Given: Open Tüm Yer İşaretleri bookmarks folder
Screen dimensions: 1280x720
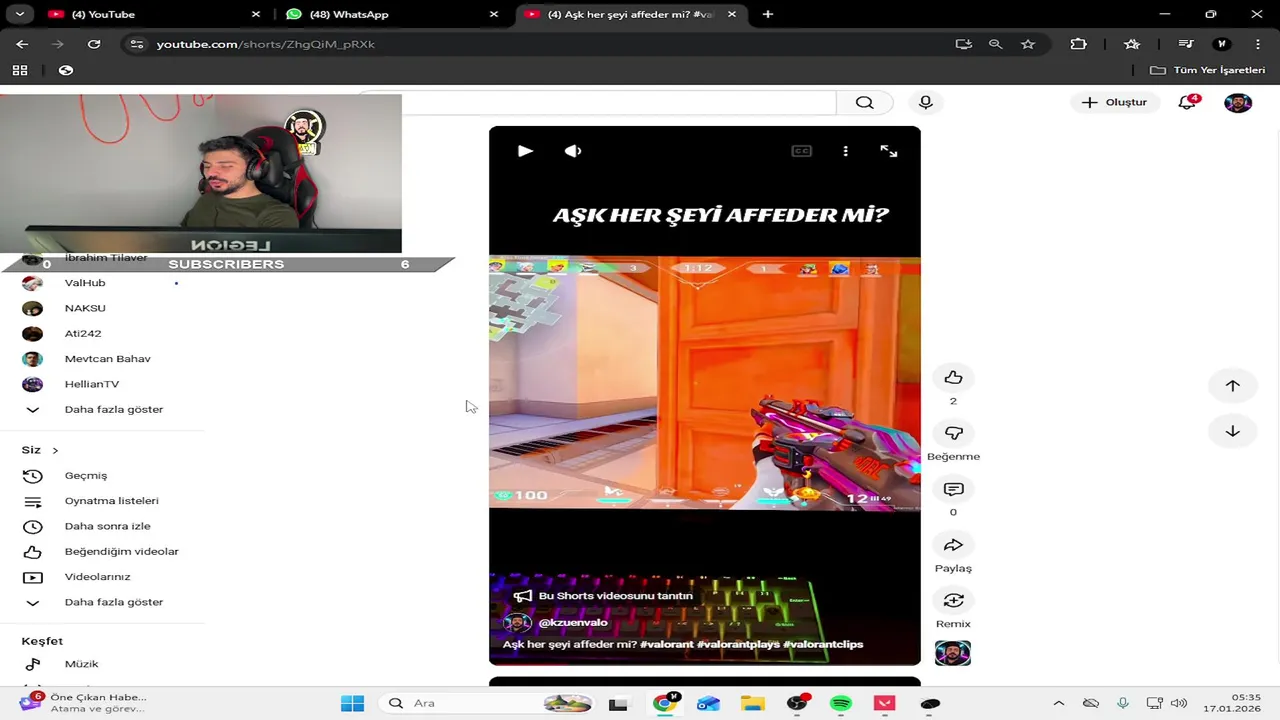Looking at the screenshot, I should (1207, 70).
